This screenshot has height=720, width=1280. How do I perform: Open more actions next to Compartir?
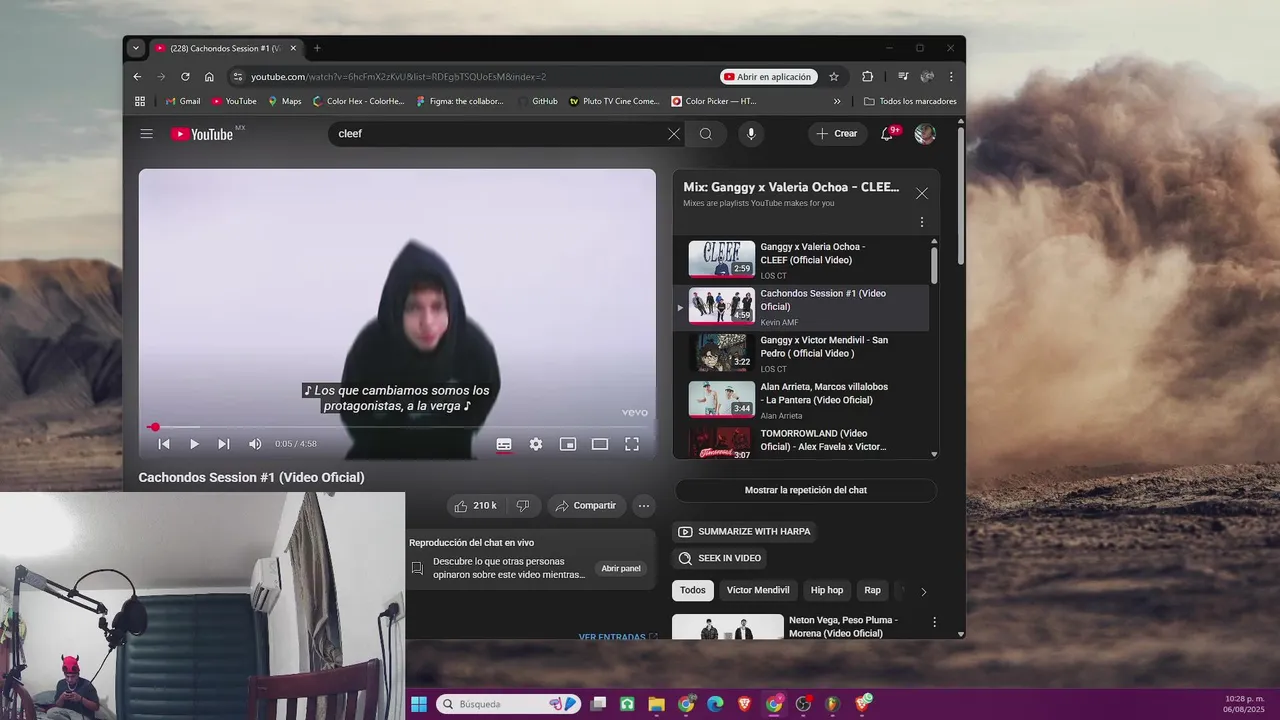[644, 506]
